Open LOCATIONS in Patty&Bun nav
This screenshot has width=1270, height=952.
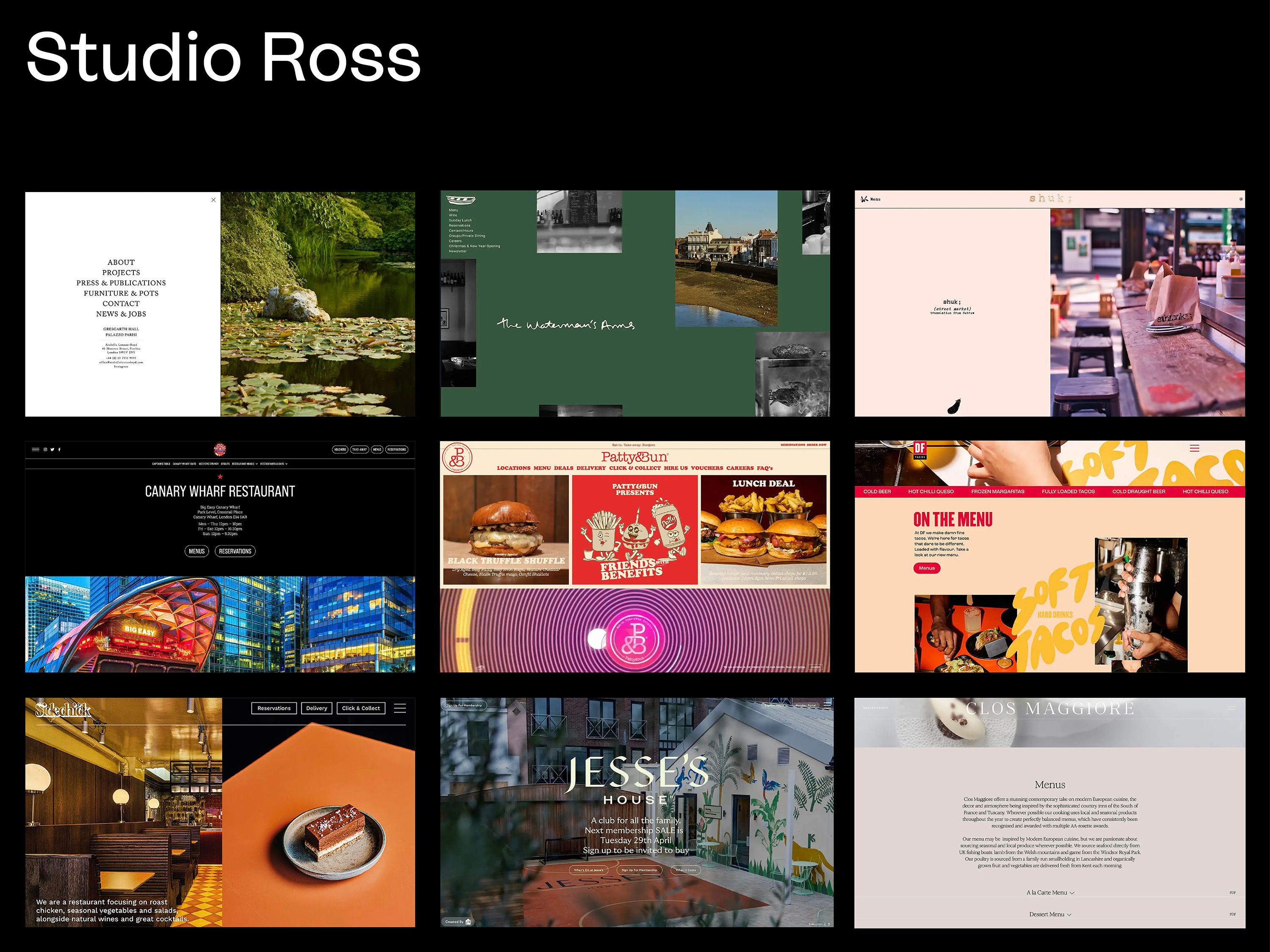(513, 468)
